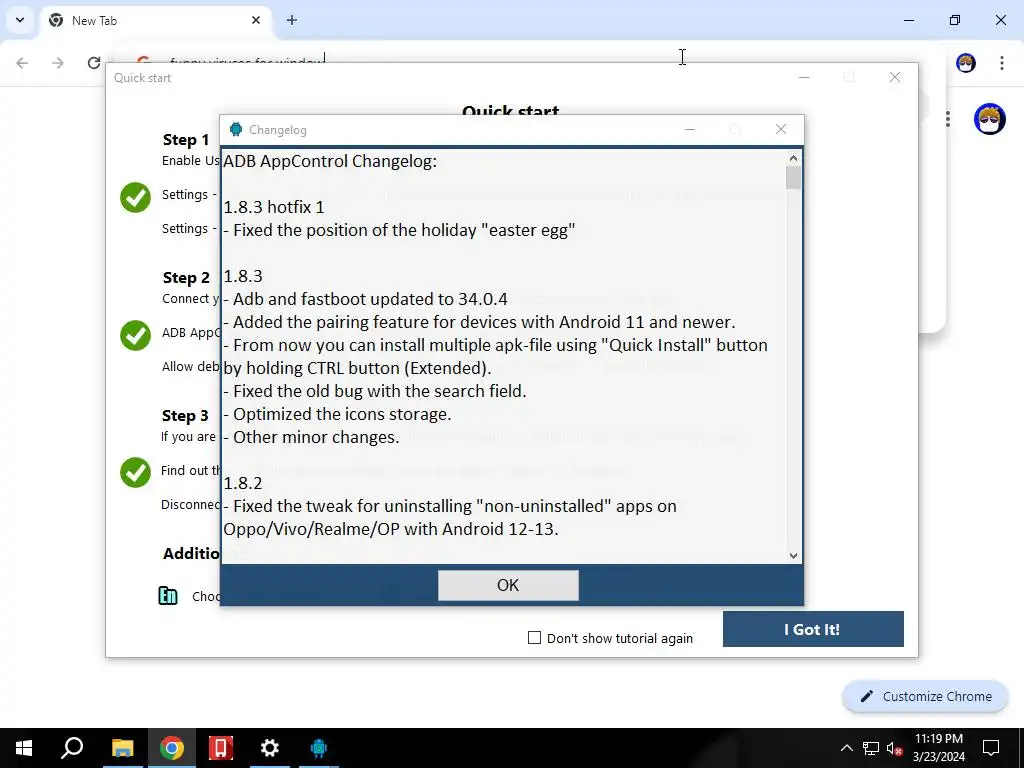The image size is (1024, 768).
Task: Click the 'Step 1' heading in Quick start
Action: (185, 140)
